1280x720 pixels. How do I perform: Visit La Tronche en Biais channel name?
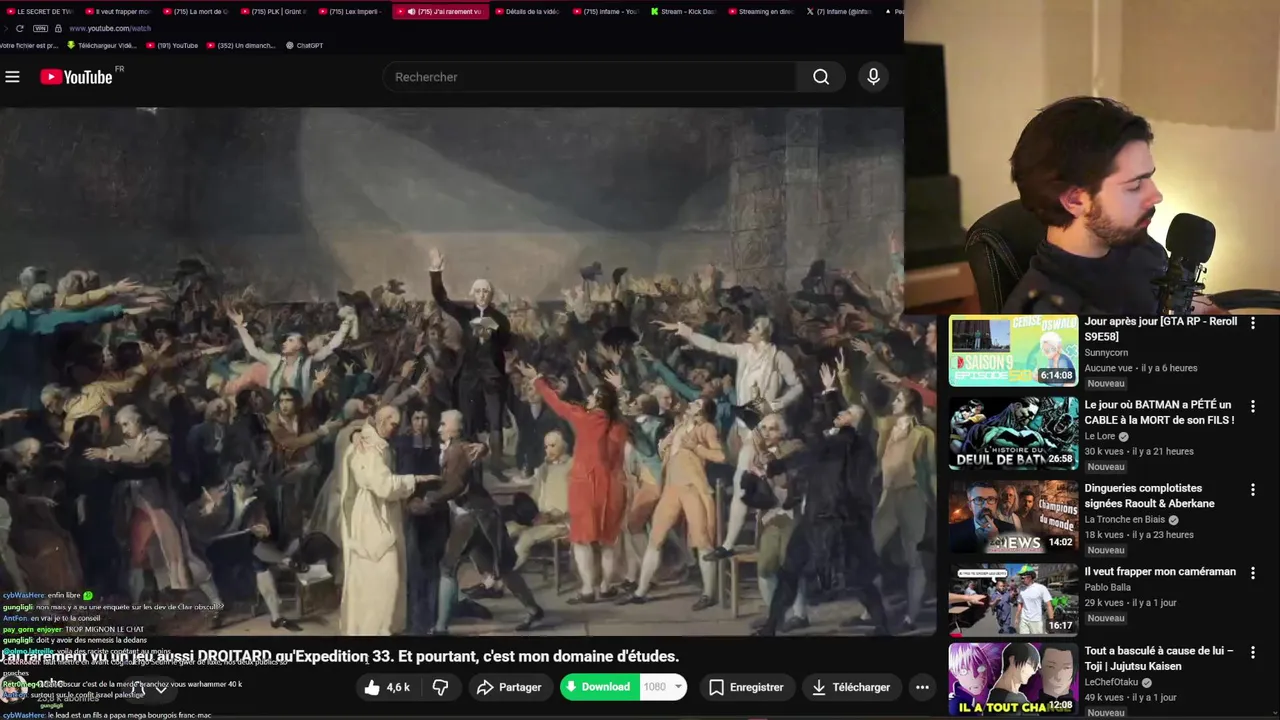(1125, 520)
